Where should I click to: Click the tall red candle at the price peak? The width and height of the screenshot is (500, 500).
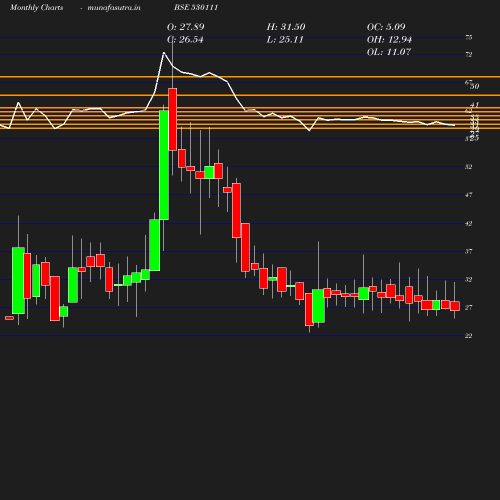(173, 119)
